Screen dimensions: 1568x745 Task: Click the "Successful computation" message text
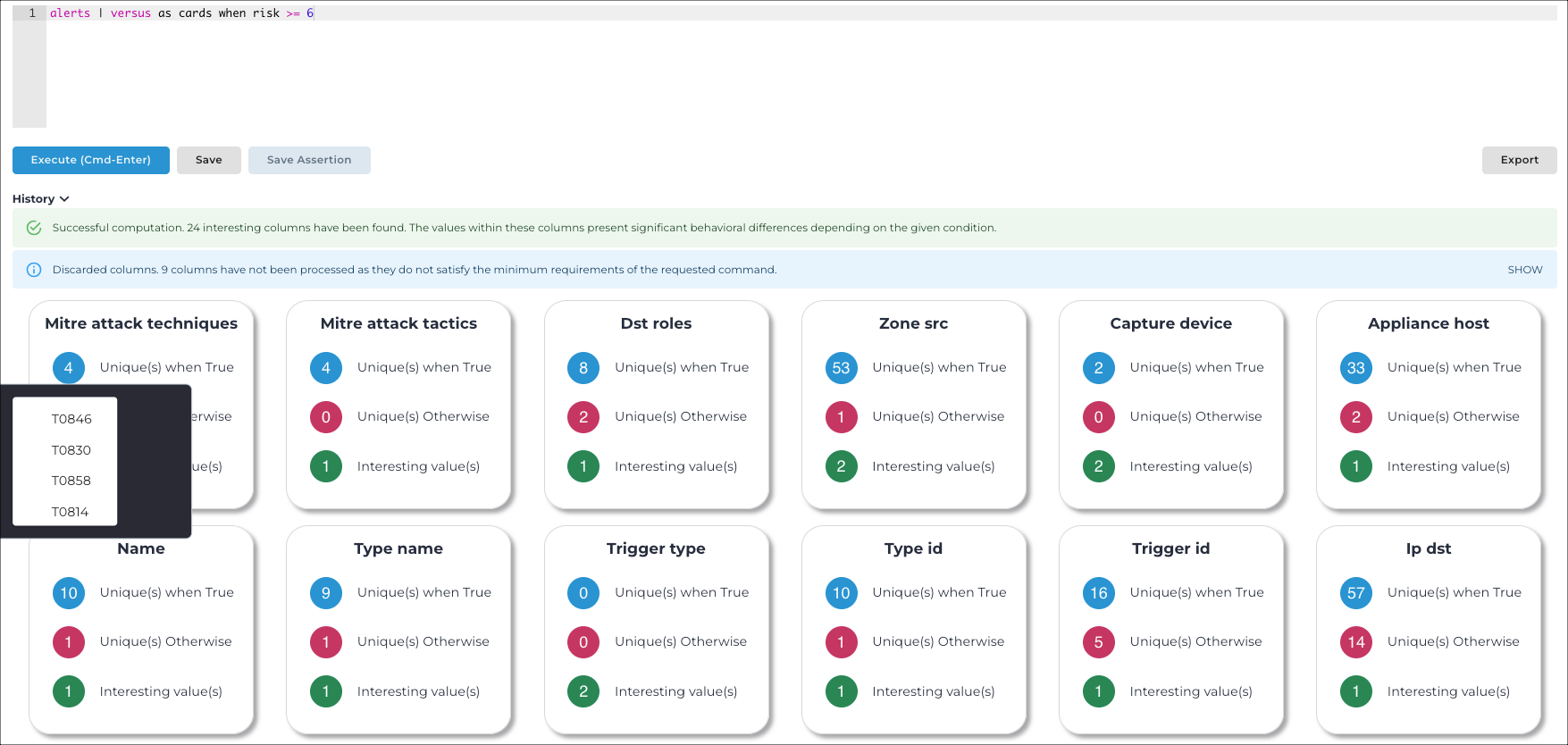point(524,228)
